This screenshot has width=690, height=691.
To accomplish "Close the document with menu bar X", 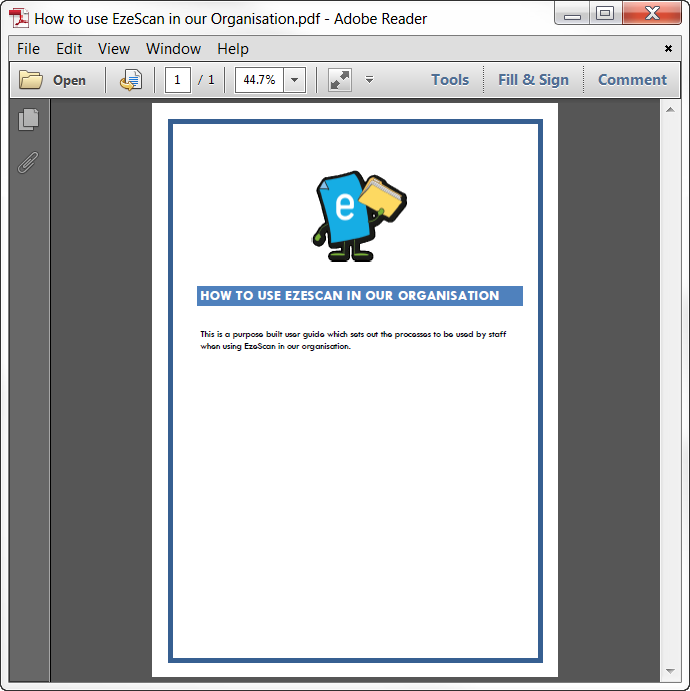I will pyautogui.click(x=668, y=48).
